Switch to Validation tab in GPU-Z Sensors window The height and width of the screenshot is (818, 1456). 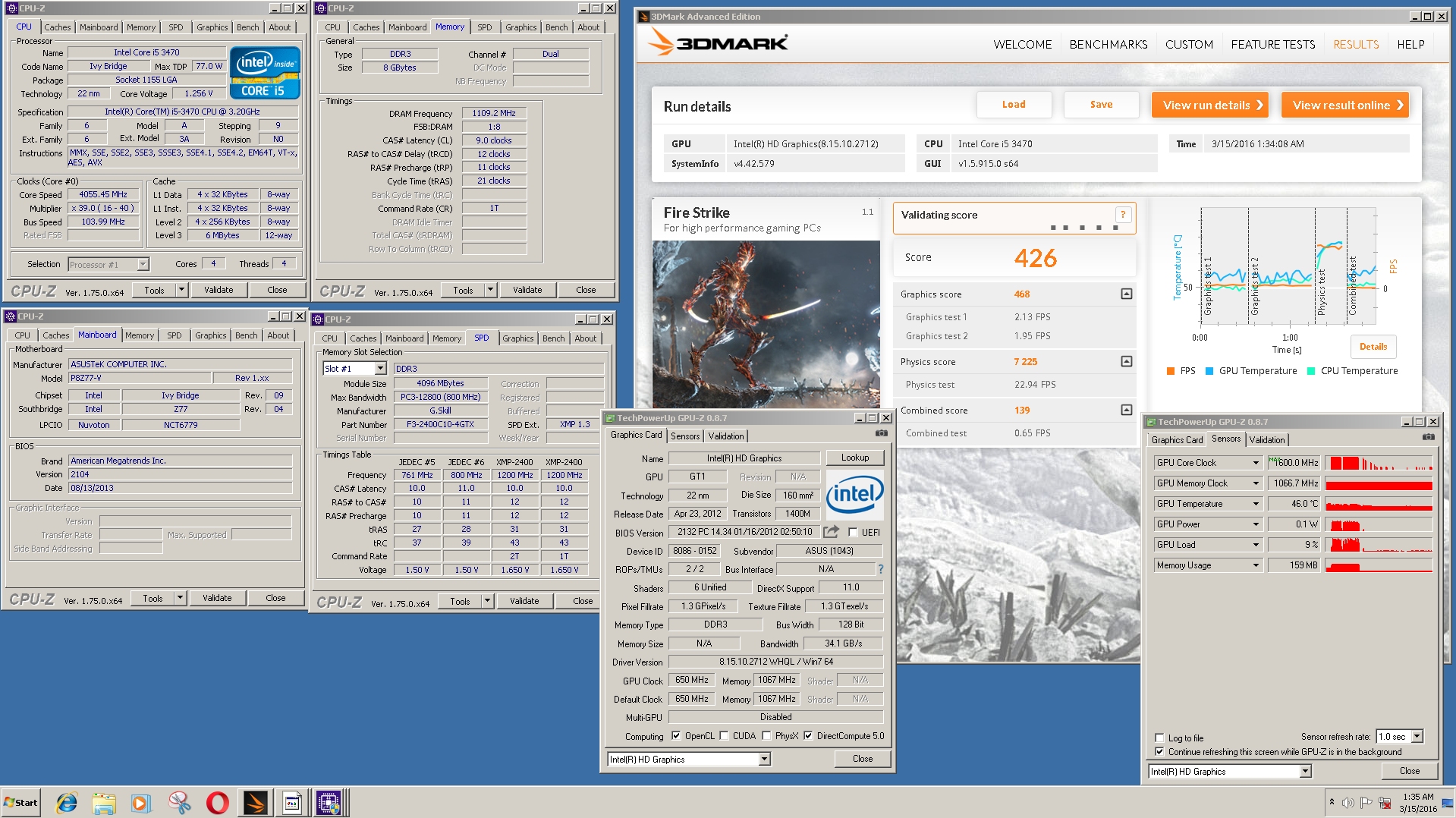coord(1267,440)
